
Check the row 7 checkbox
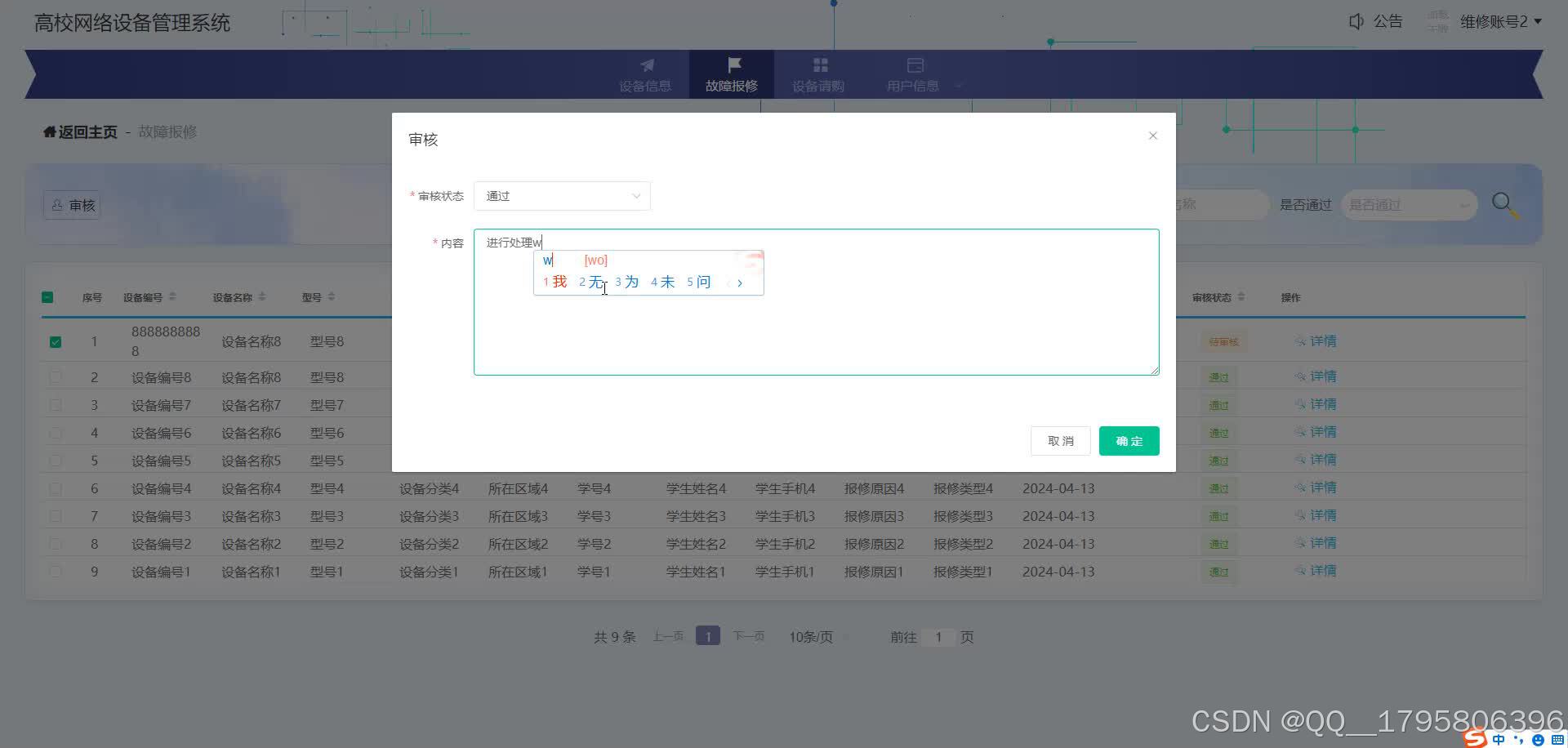coord(56,516)
